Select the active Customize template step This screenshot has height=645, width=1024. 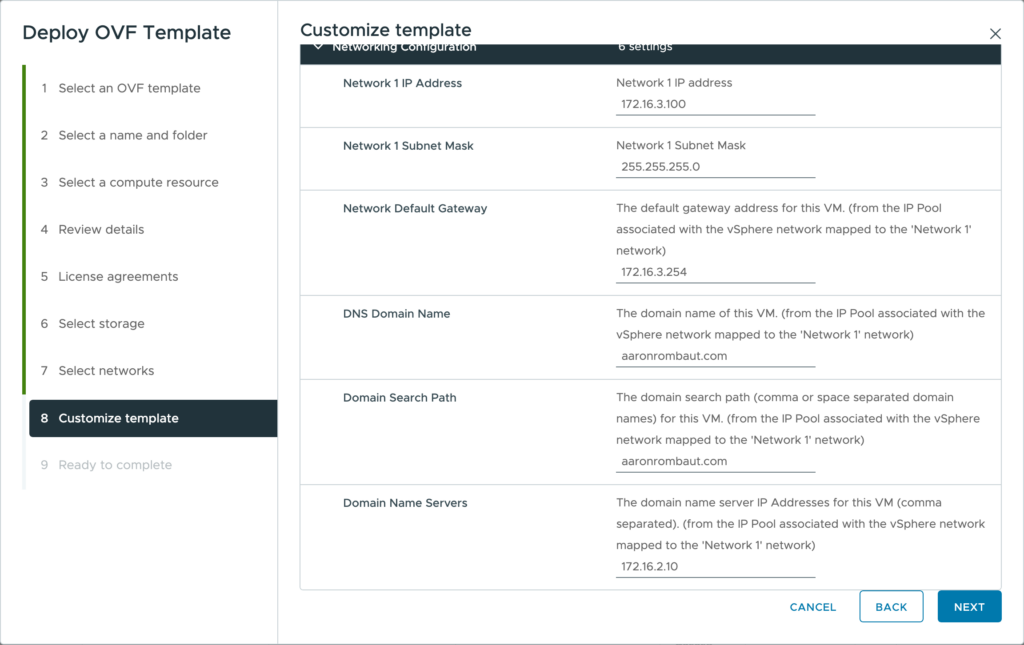click(118, 418)
